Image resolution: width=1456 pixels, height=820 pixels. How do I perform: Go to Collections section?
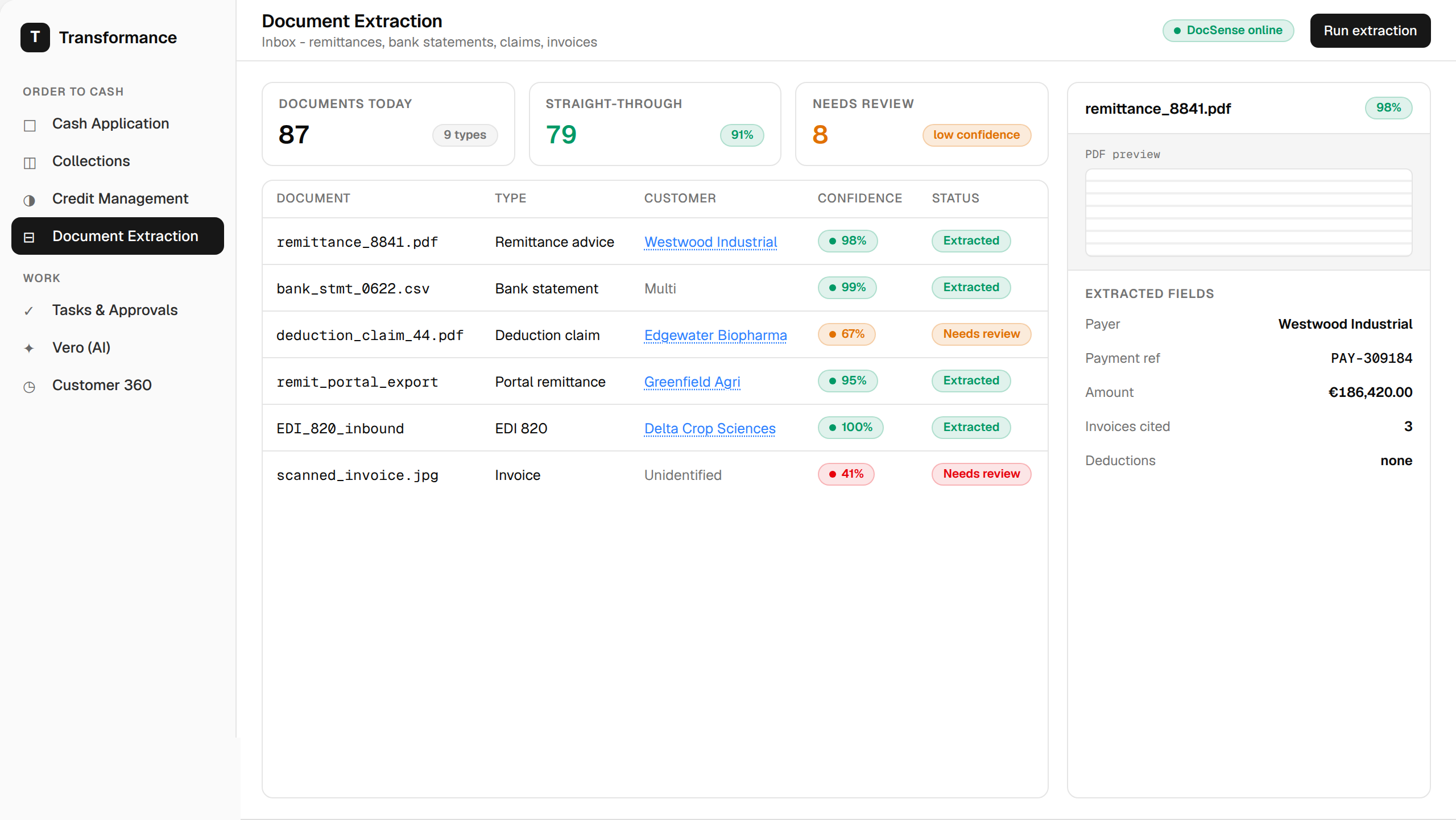point(118,161)
